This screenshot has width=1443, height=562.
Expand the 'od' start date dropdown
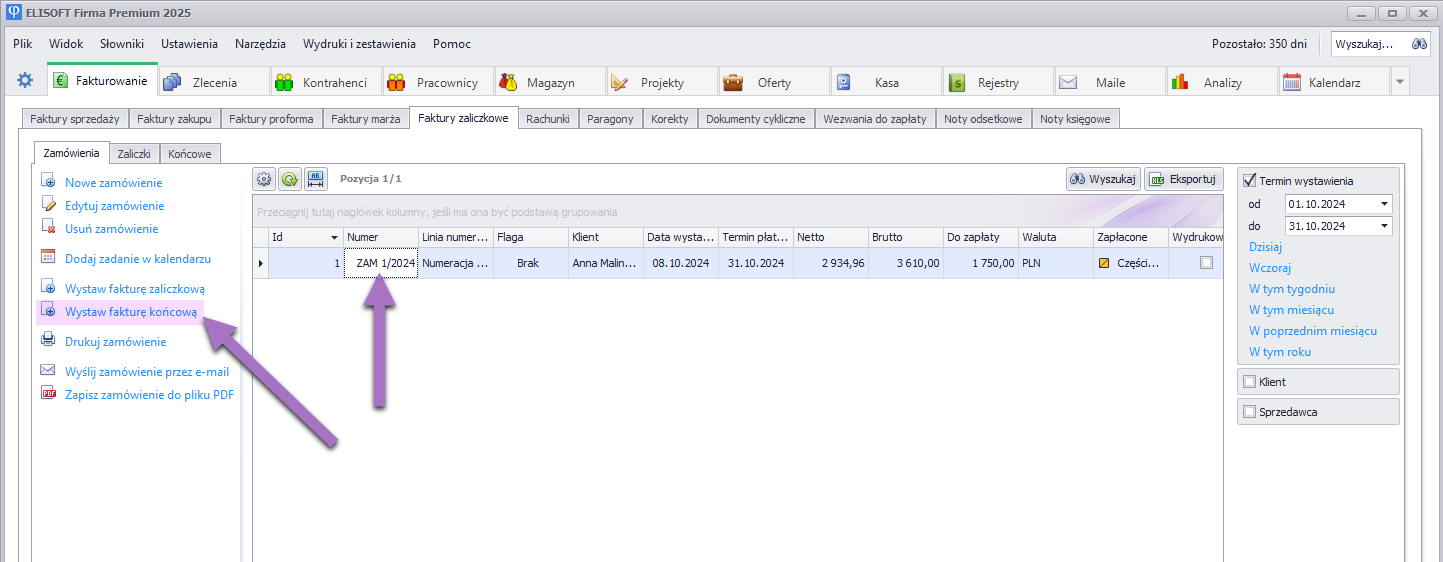[1384, 204]
